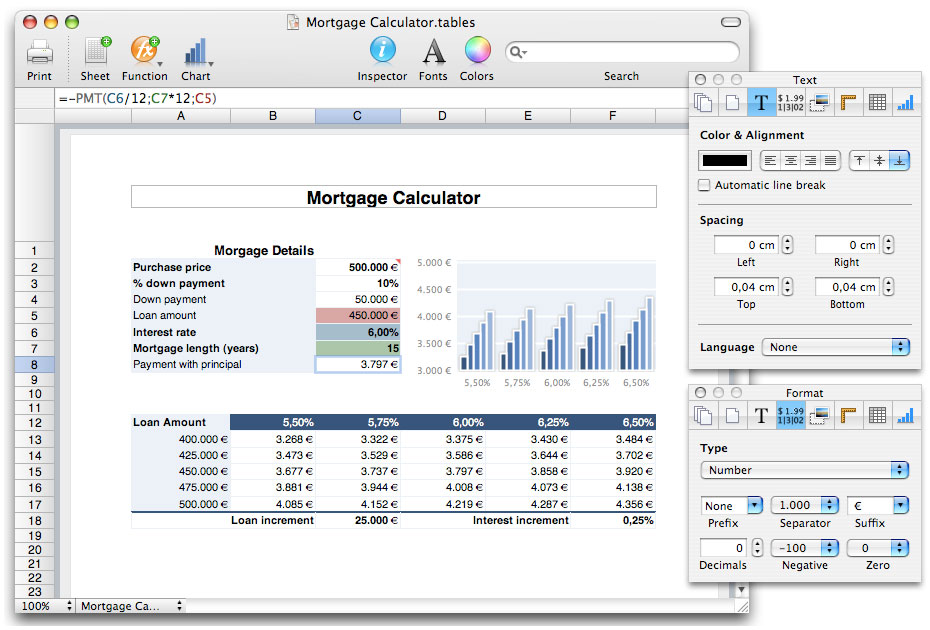This screenshot has height=630, width=930.
Task: Select single page tab in Format window
Action: 732,415
